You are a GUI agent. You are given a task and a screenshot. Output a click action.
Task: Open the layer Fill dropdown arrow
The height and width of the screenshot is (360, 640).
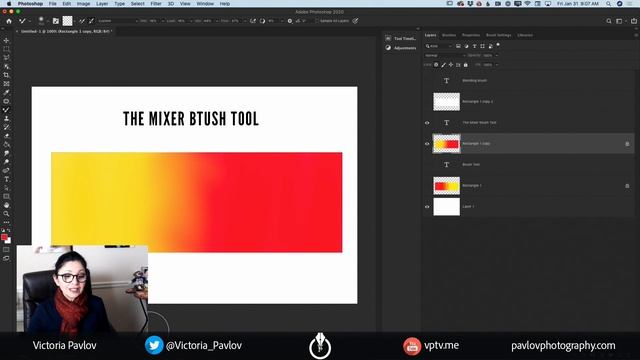pos(496,64)
